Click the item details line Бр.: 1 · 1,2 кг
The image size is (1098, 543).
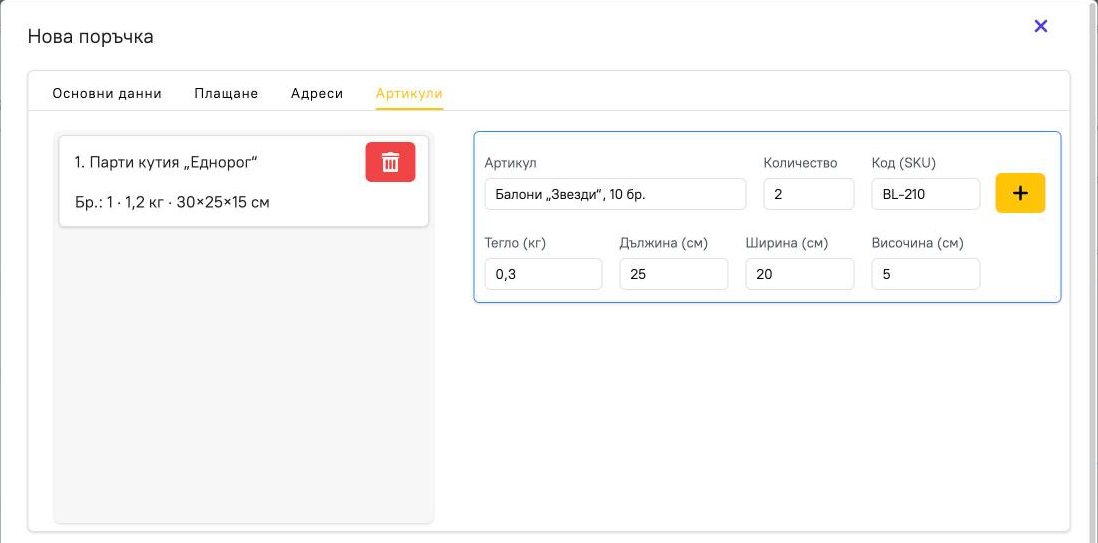[x=172, y=202]
